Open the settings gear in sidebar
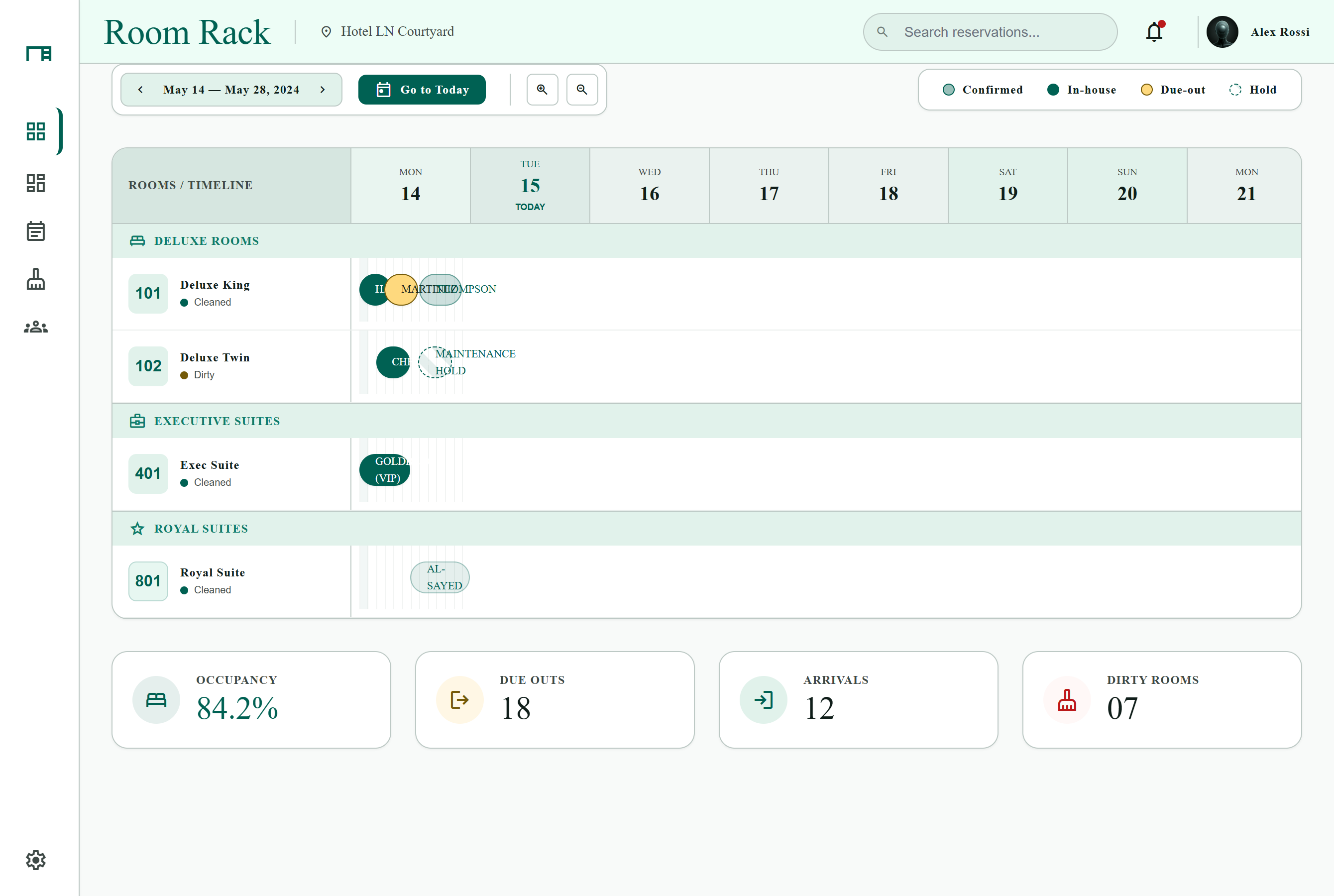 [x=36, y=860]
